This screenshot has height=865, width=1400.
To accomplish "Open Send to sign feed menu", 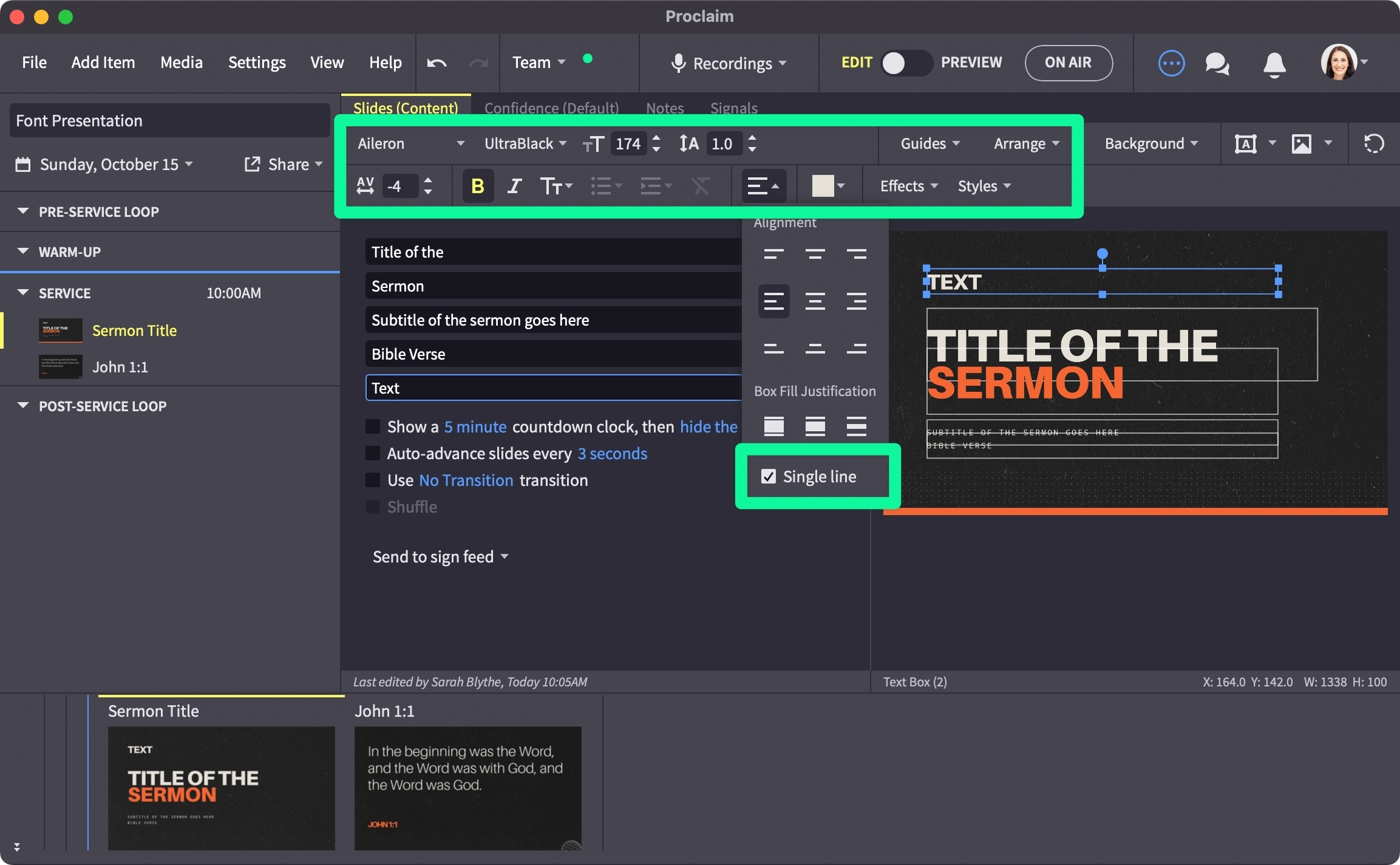I will coord(440,557).
